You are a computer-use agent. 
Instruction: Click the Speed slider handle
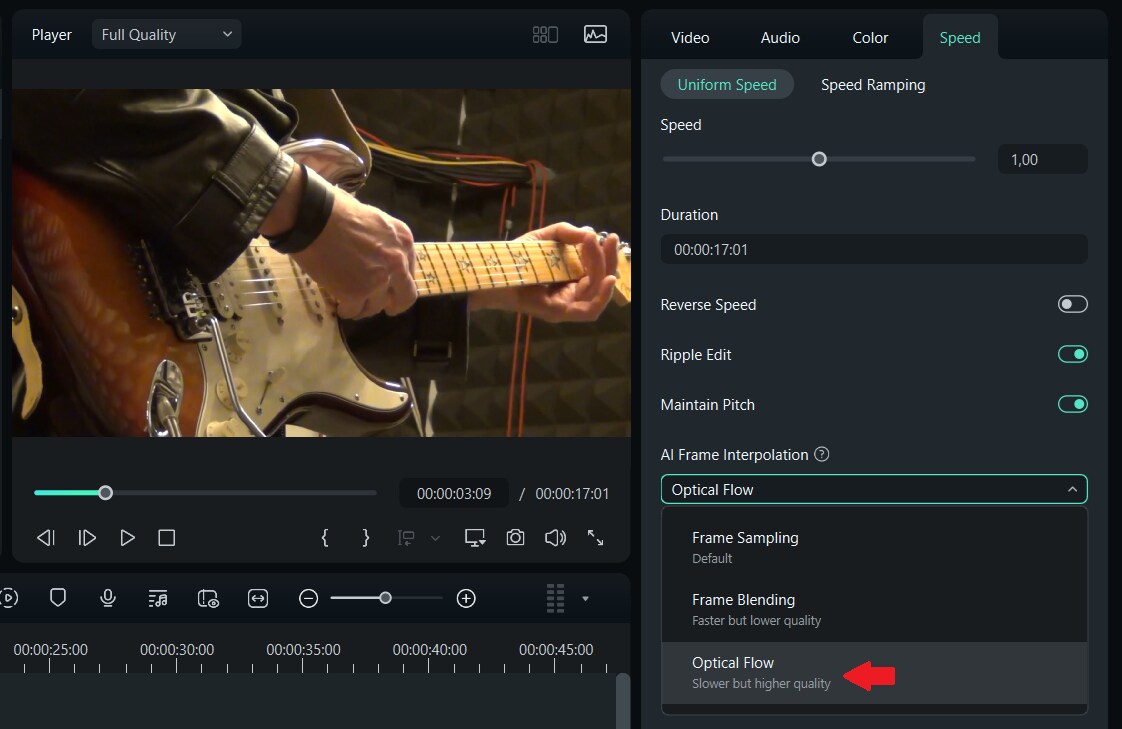pyautogui.click(x=819, y=159)
